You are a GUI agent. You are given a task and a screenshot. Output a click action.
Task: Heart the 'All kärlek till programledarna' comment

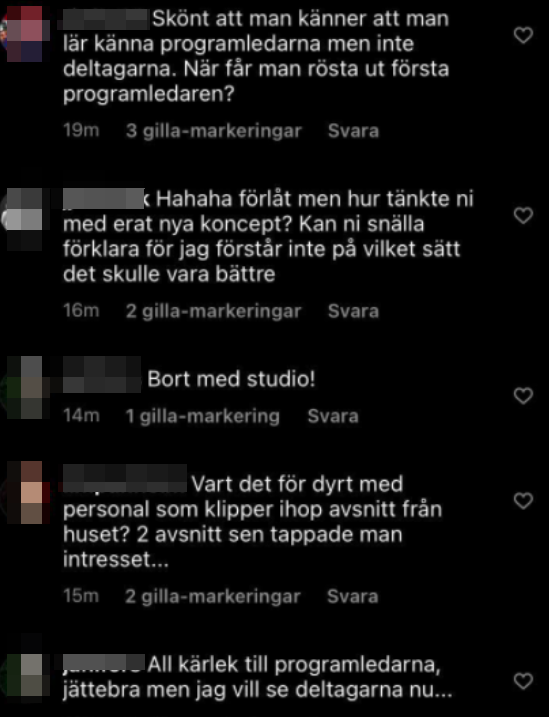(523, 681)
